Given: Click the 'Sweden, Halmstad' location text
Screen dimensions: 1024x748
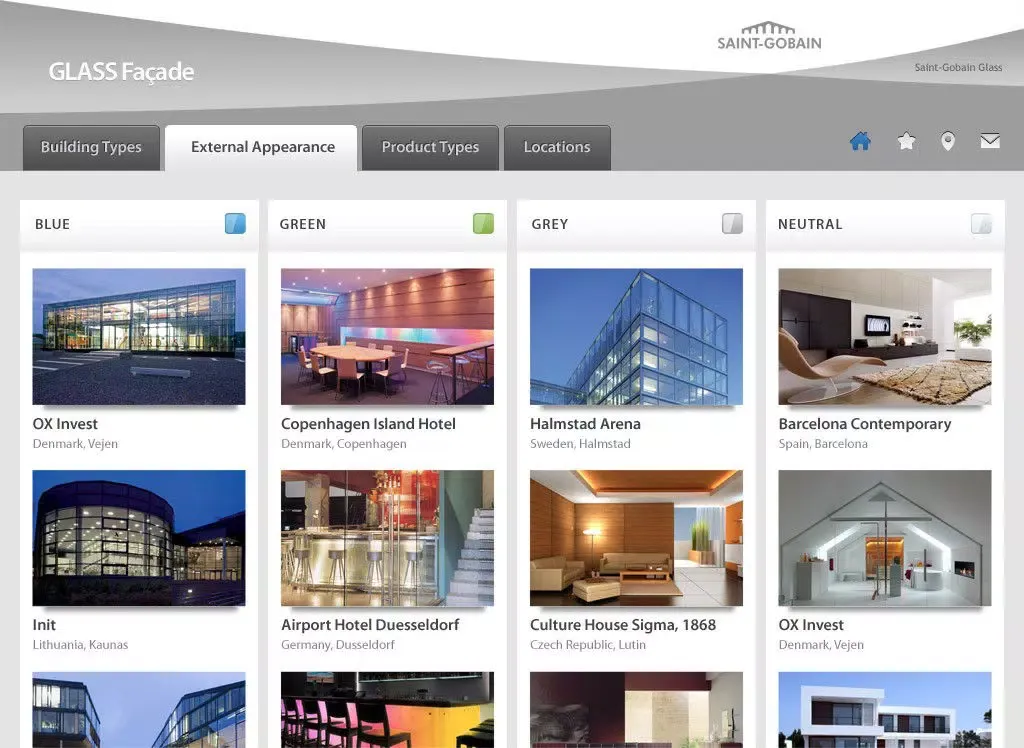Looking at the screenshot, I should (580, 444).
